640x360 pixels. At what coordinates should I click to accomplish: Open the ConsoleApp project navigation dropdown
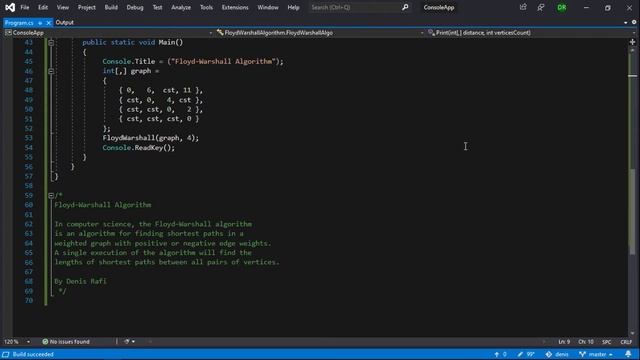[109, 33]
